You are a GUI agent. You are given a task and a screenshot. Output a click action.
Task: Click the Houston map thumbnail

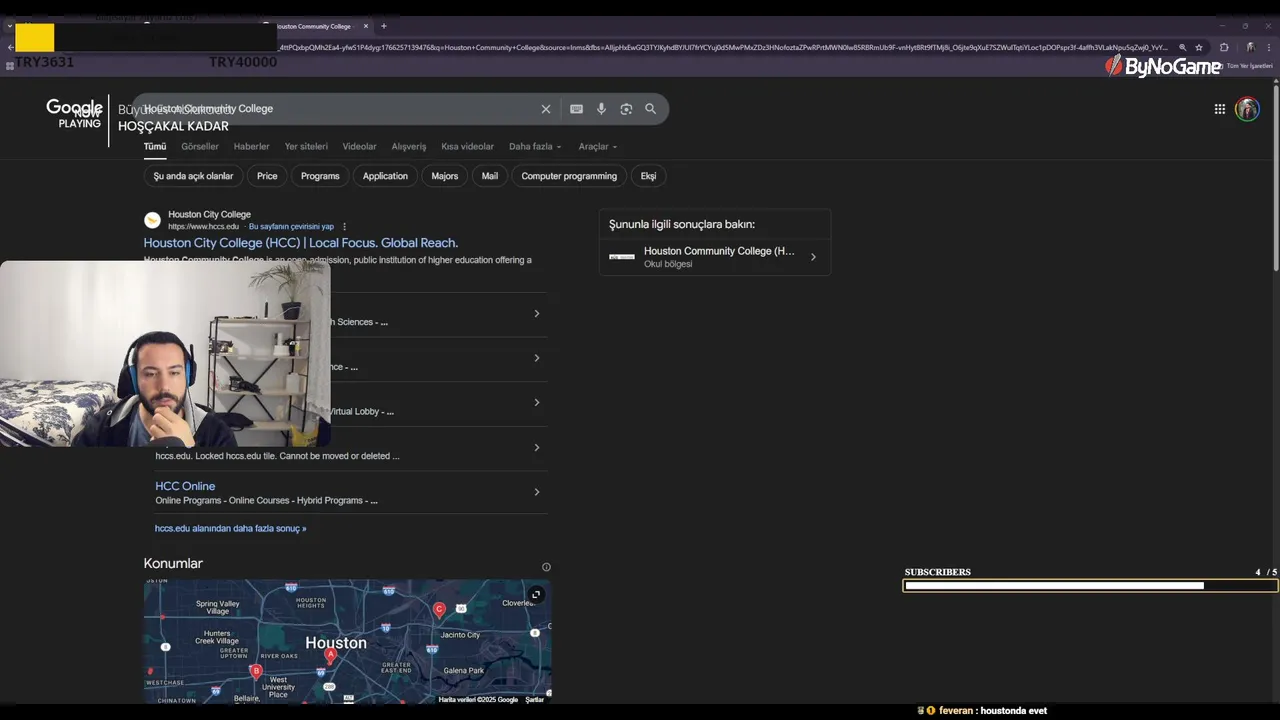(x=347, y=641)
